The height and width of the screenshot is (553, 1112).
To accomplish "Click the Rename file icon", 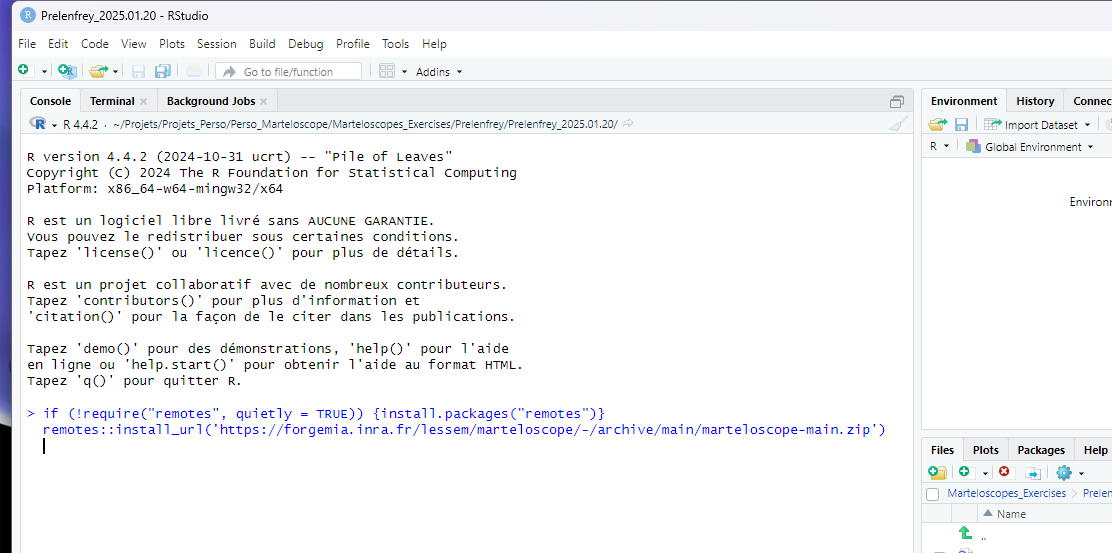I will (1033, 473).
